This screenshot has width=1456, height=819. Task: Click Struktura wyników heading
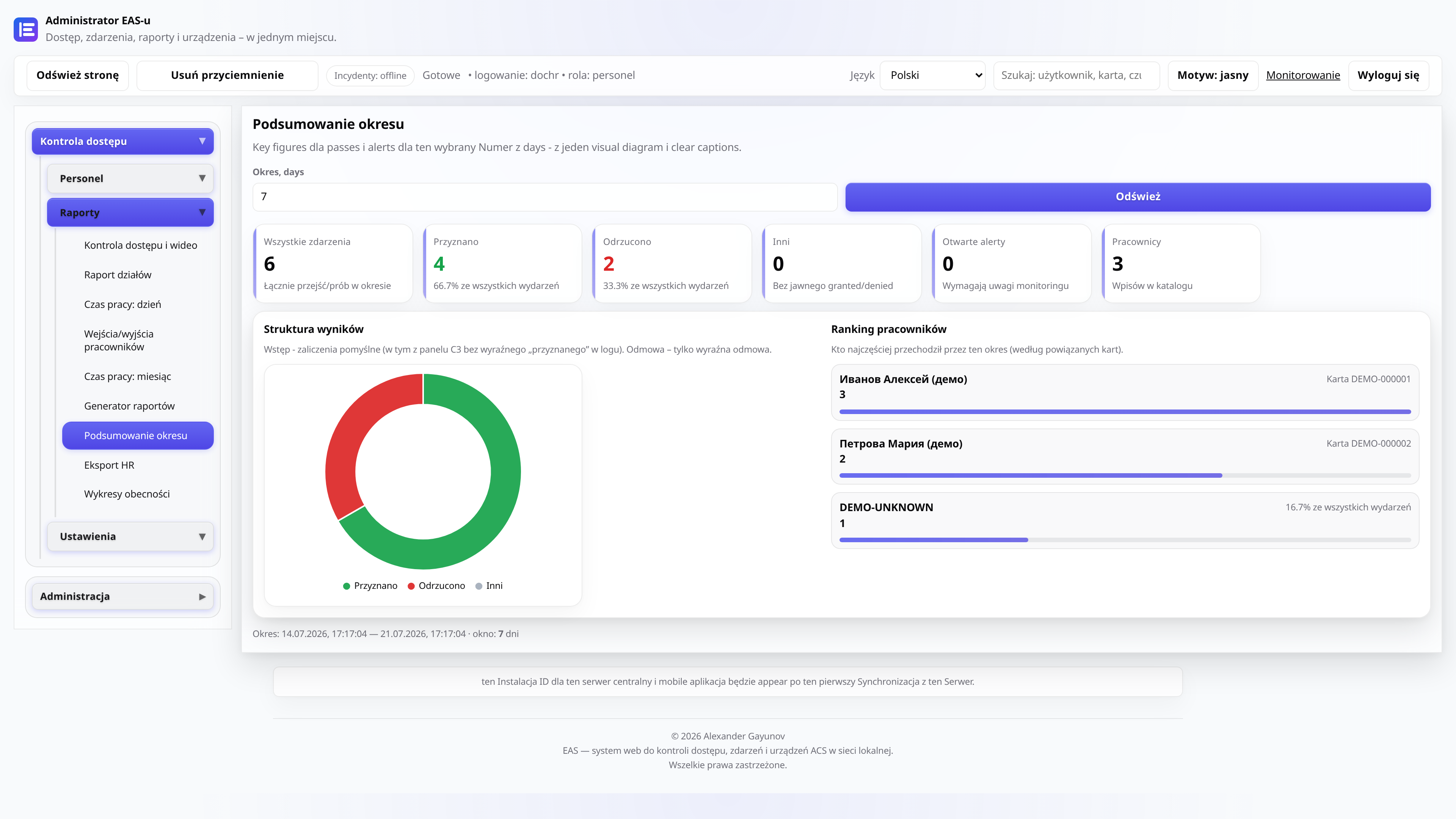(x=314, y=329)
